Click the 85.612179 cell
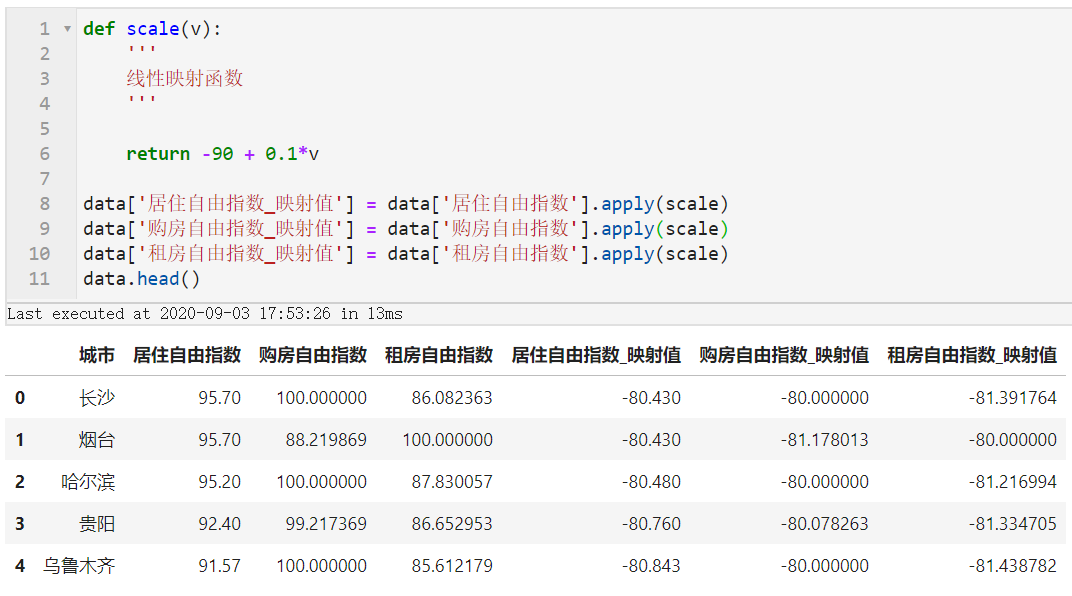1072x596 pixels. (452, 566)
